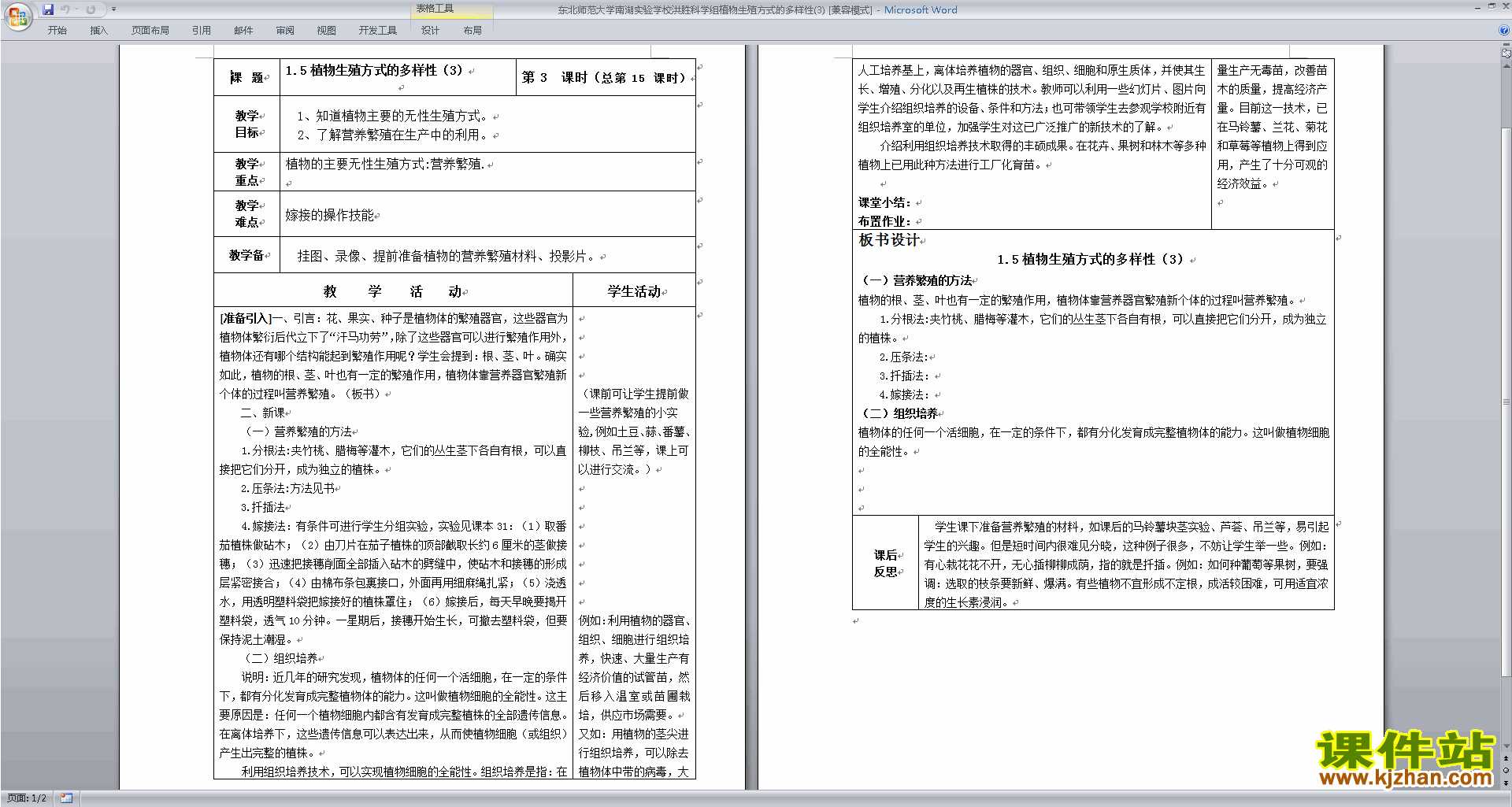1512x807 pixels.
Task: Click the 教学难点 label cell
Action: click(246, 213)
